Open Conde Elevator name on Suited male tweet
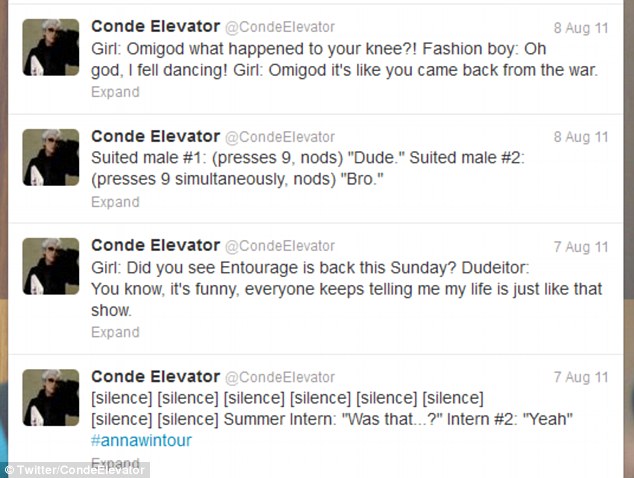The width and height of the screenshot is (634, 478). click(x=155, y=136)
